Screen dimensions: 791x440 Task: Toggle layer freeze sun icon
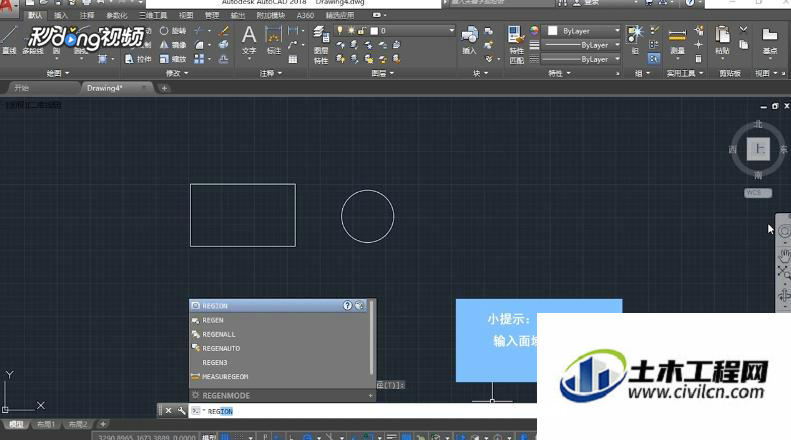351,31
